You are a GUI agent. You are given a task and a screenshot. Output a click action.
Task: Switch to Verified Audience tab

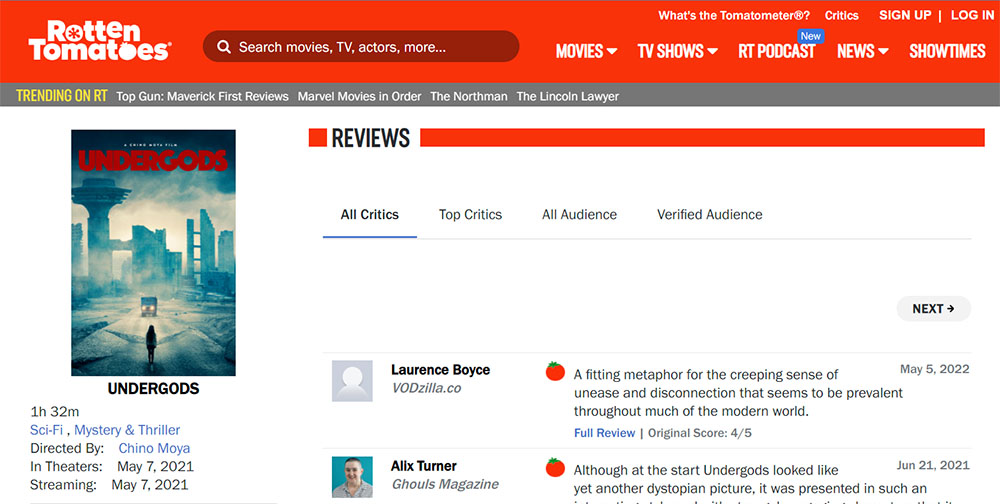[710, 215]
